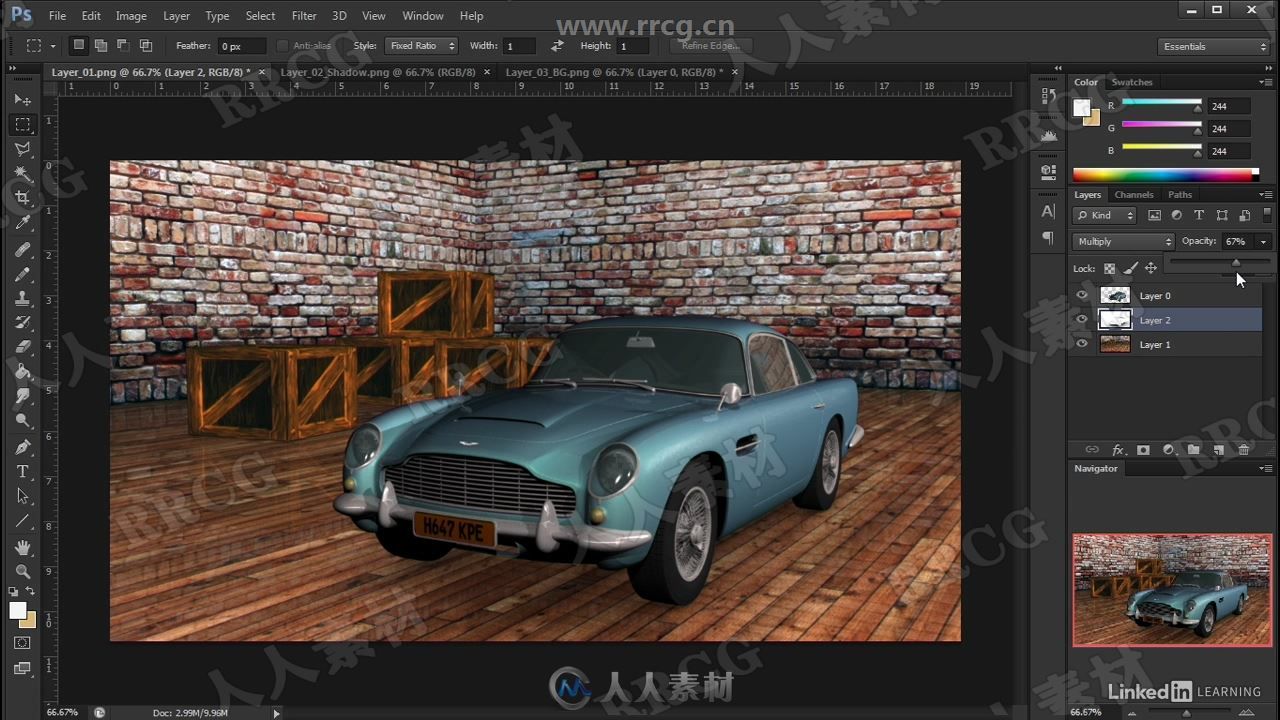The image size is (1280, 720).
Task: Hide Layer 0 visibility eye
Action: (1081, 295)
